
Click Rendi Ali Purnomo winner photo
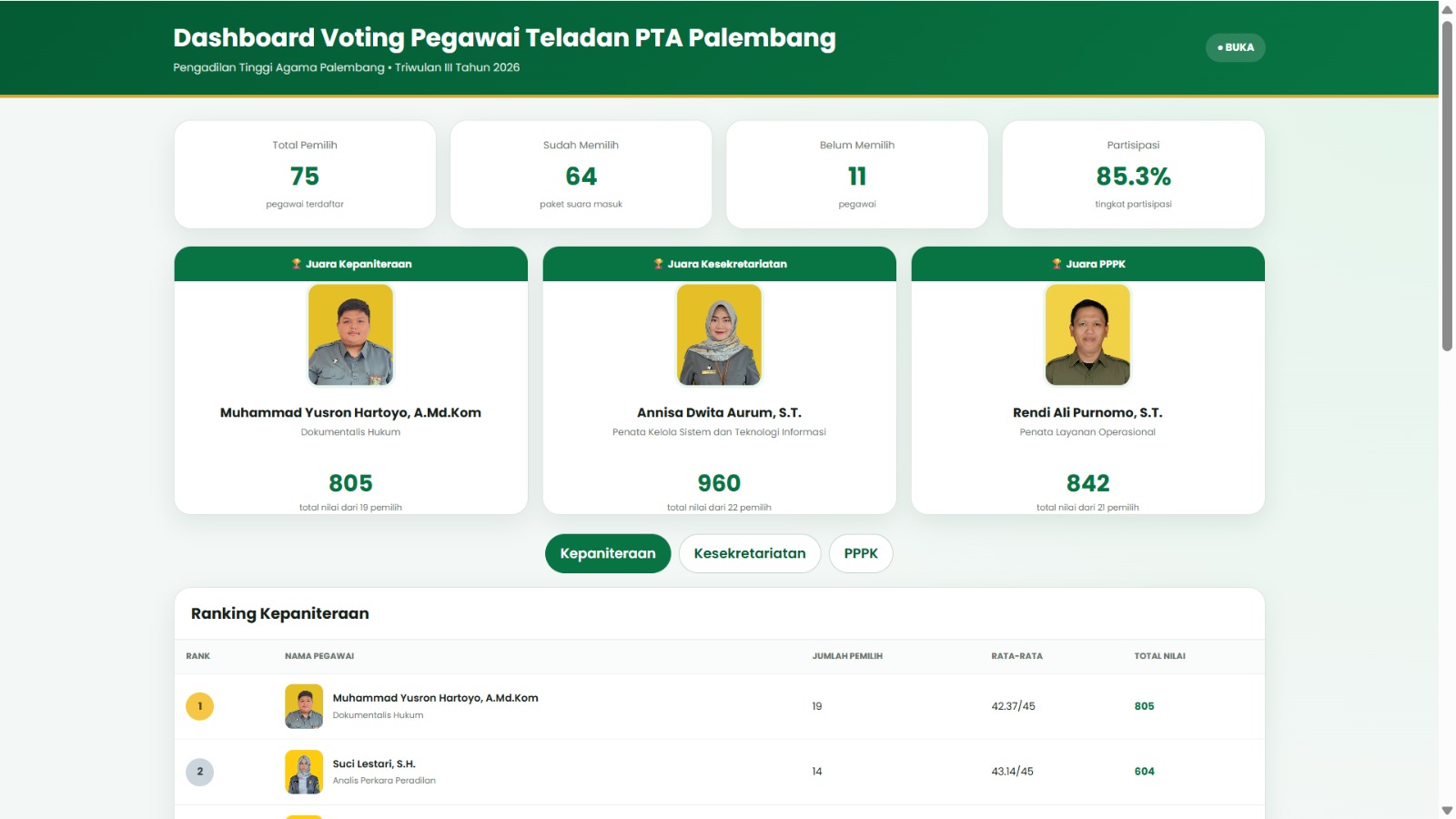1087,335
